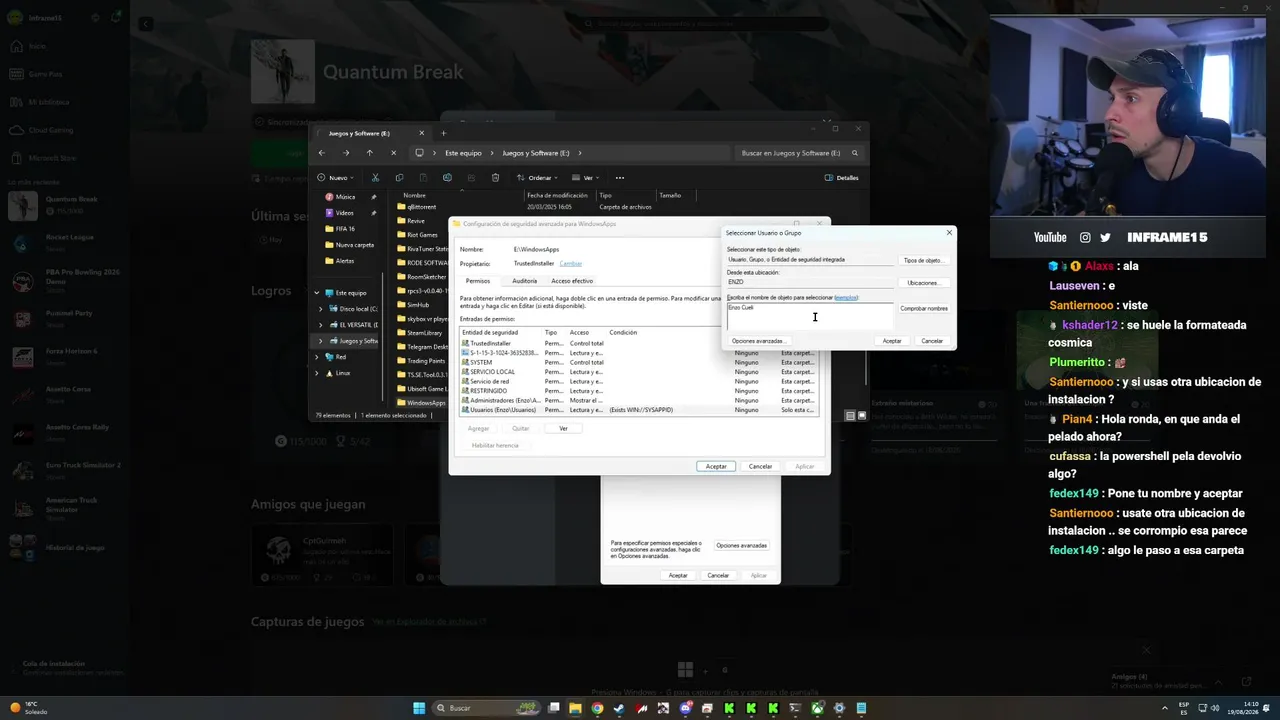Screen dimensions: 1280x720
Task: Sort files by the Nombre column
Action: [414, 195]
